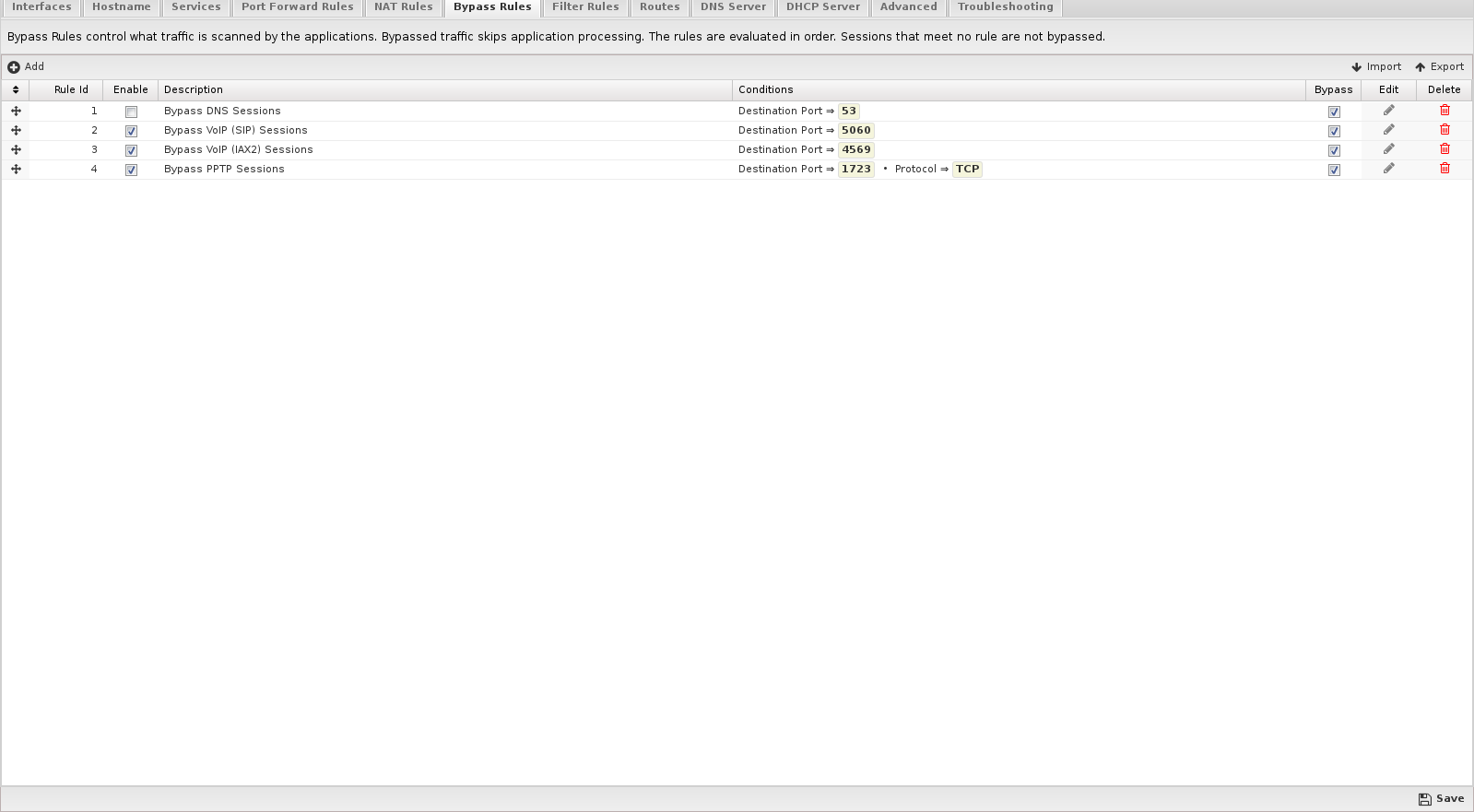Viewport: 1474px width, 812px height.
Task: Remove the Bypass VoIP (IAX2) Sessions rule
Action: point(1445,149)
